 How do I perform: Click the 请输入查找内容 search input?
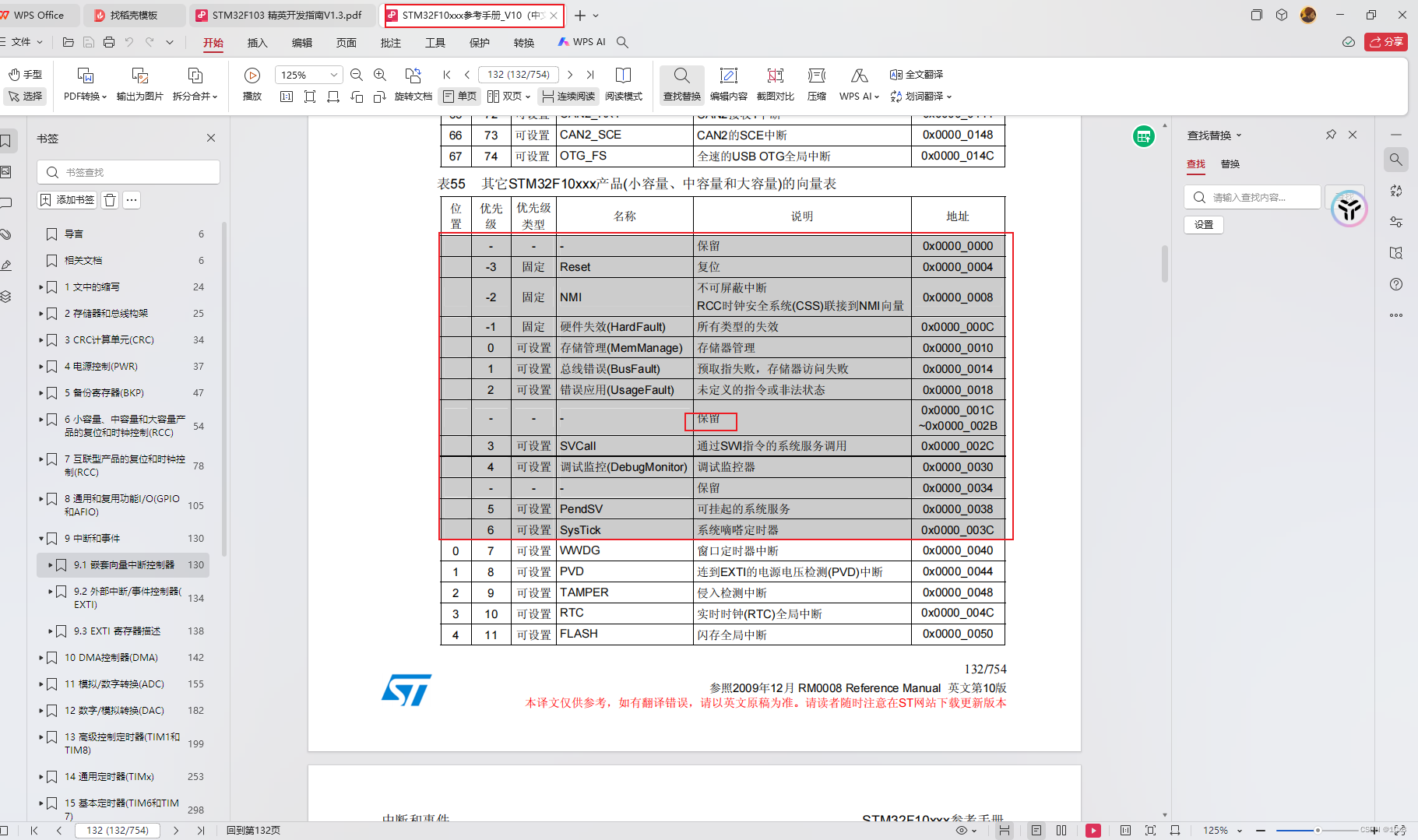pos(1252,198)
